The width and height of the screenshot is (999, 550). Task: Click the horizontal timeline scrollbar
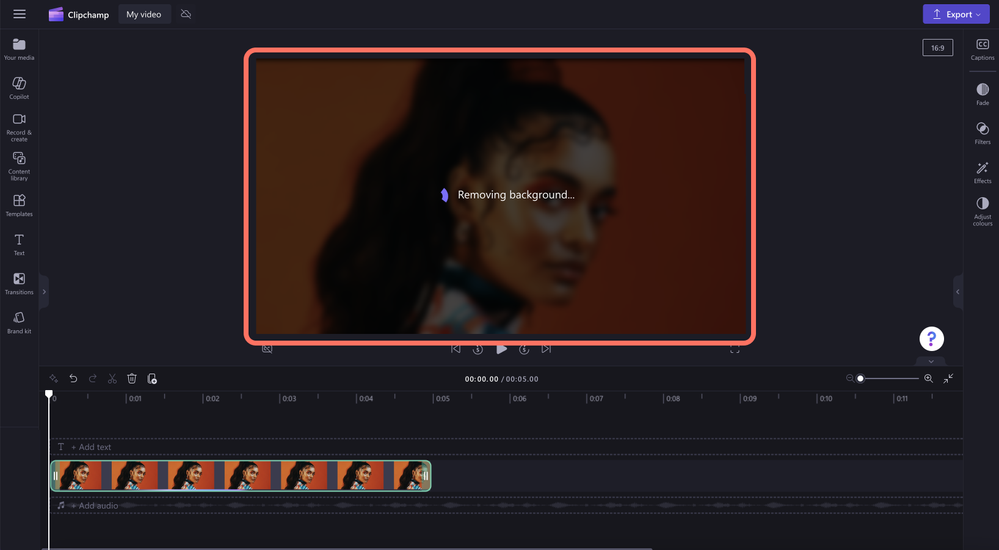click(347, 548)
